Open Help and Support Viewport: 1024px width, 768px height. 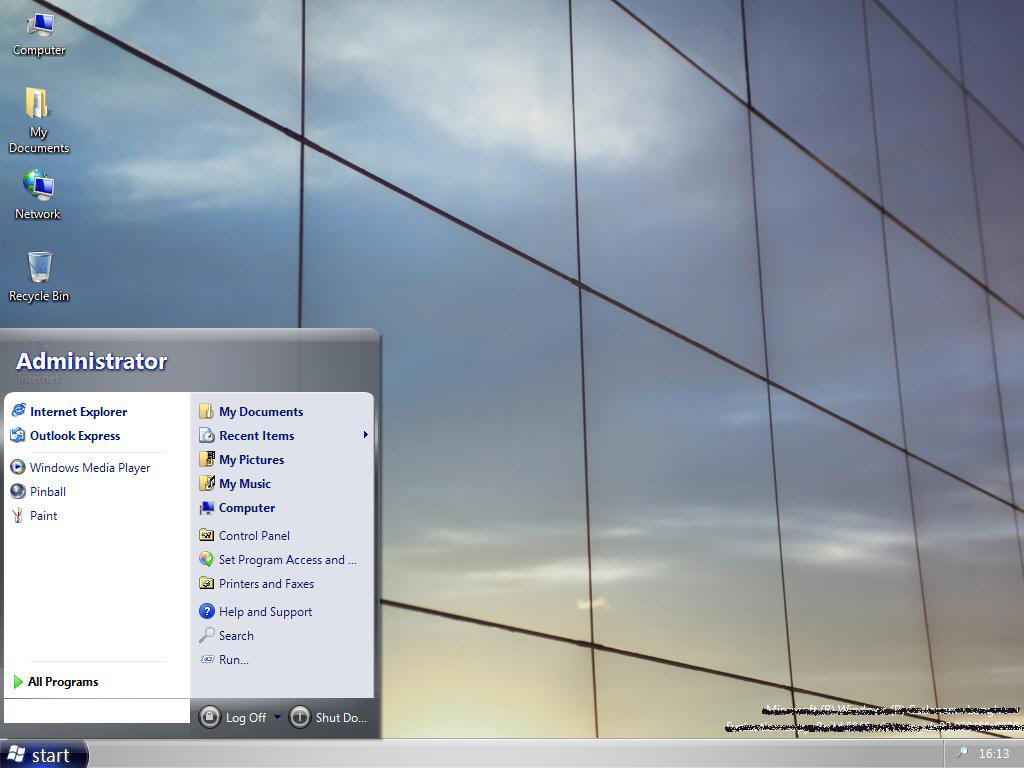tap(255, 612)
